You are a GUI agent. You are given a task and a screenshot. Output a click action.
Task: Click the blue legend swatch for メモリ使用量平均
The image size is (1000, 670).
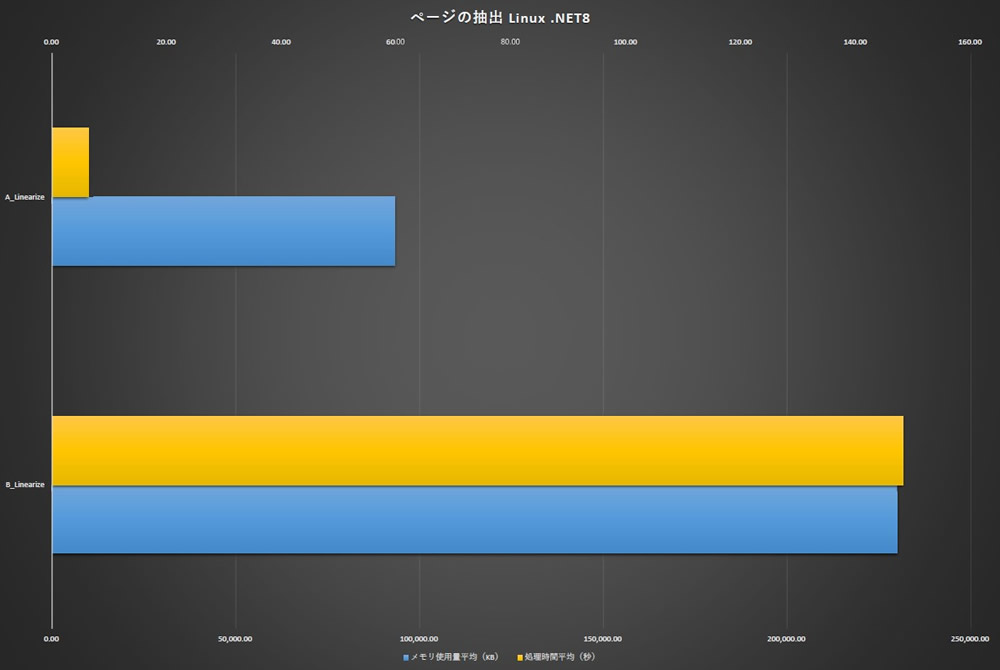(x=406, y=658)
